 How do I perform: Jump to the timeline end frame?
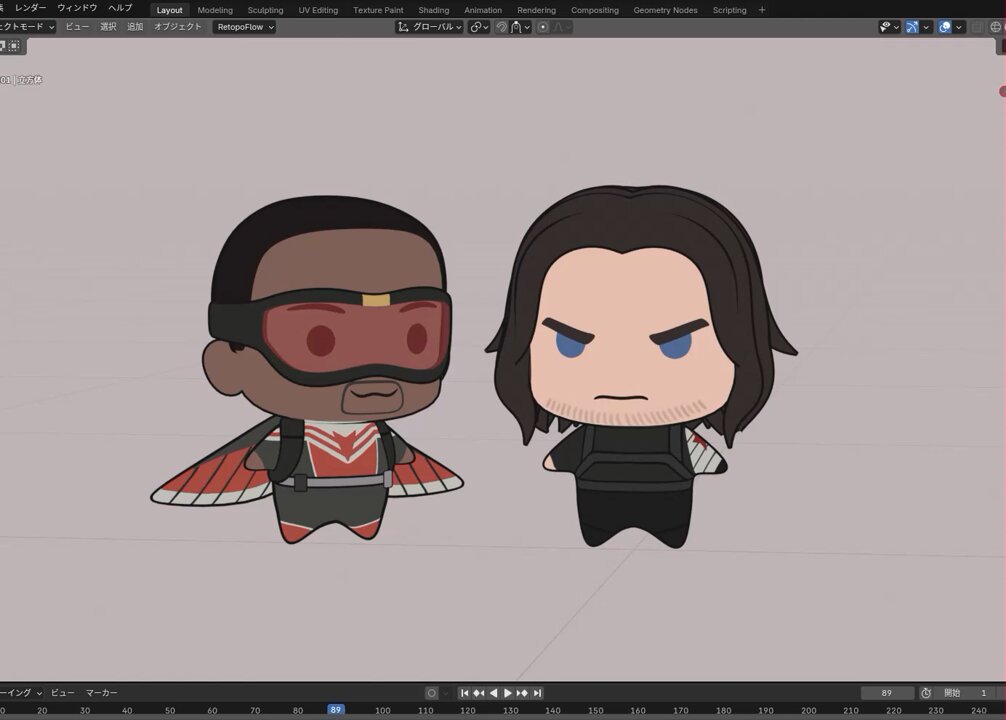pyautogui.click(x=538, y=693)
